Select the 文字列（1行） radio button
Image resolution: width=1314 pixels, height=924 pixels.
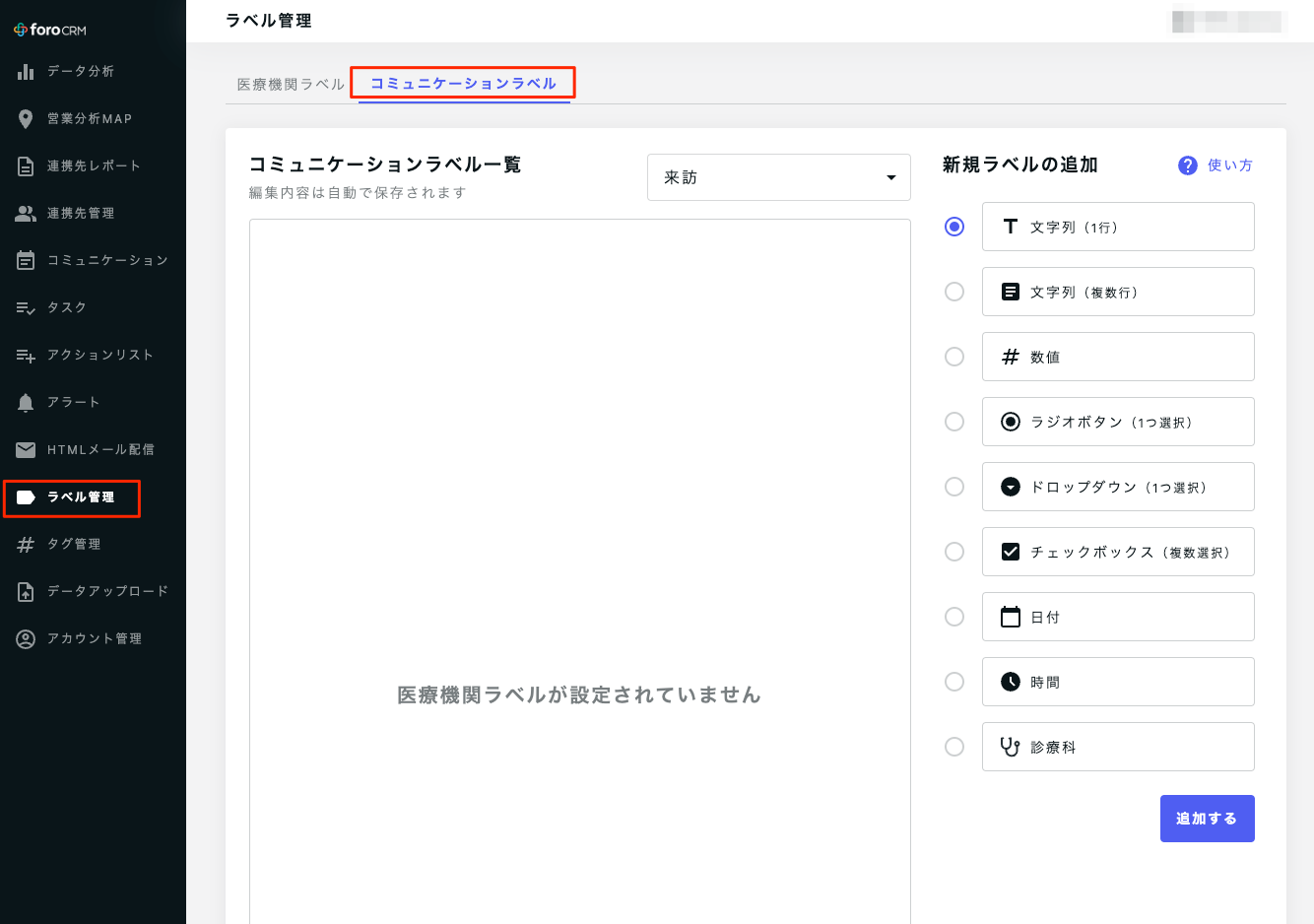954,227
